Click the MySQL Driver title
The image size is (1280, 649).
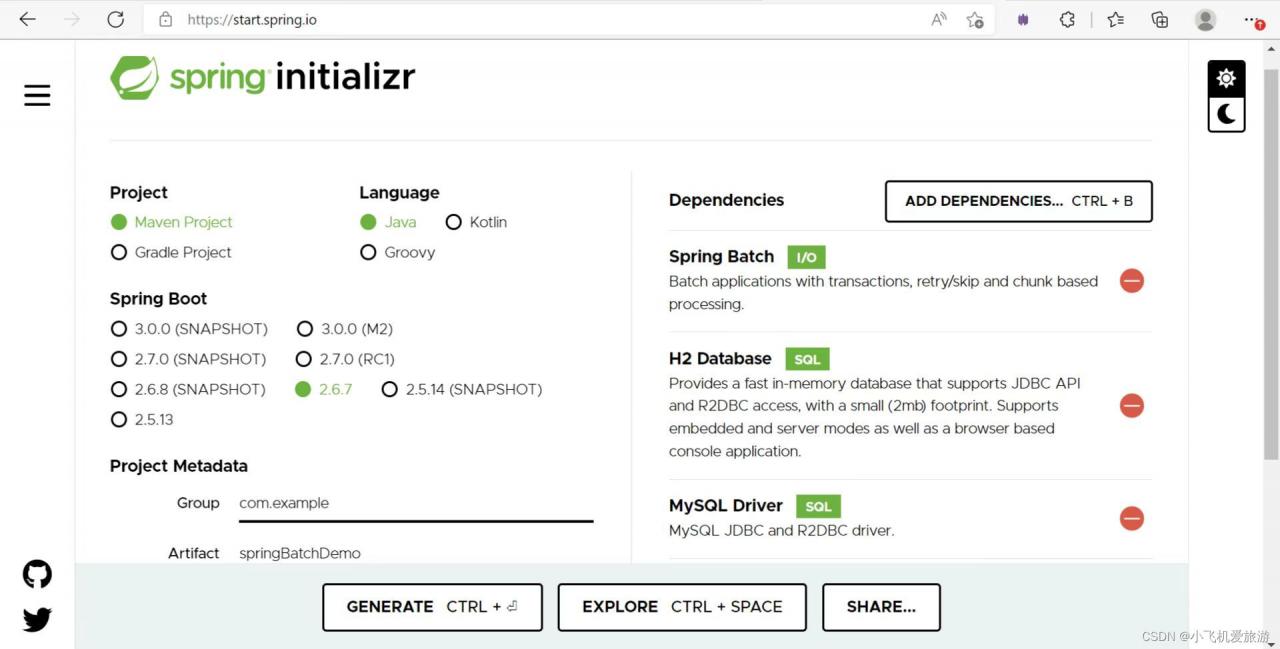726,506
